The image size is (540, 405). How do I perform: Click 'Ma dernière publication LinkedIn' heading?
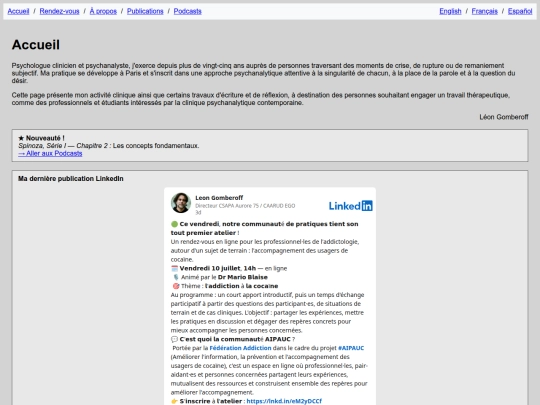71,179
